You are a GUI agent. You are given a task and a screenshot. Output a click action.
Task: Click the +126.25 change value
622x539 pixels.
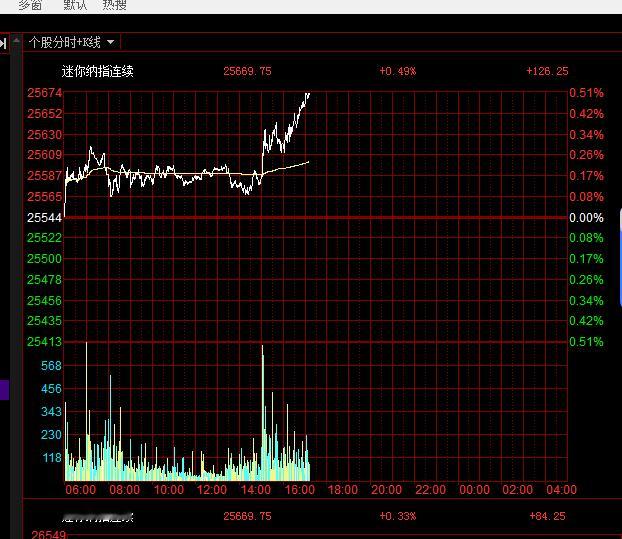click(x=547, y=71)
